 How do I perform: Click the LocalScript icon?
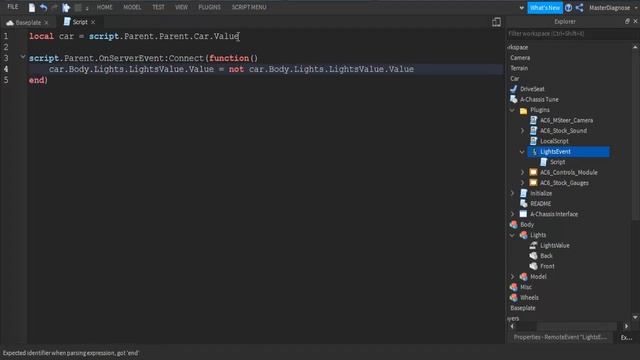pos(533,141)
